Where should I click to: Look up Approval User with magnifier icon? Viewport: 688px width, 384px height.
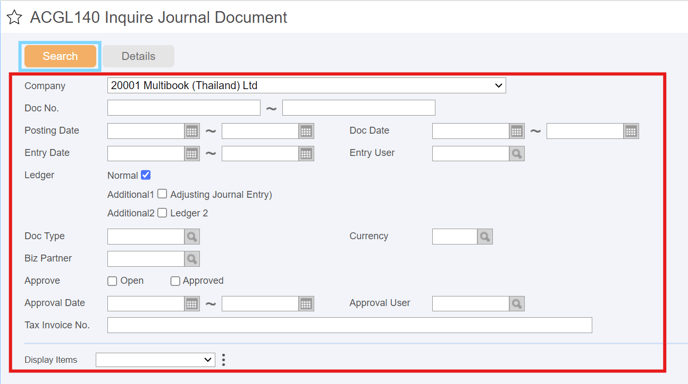[516, 303]
